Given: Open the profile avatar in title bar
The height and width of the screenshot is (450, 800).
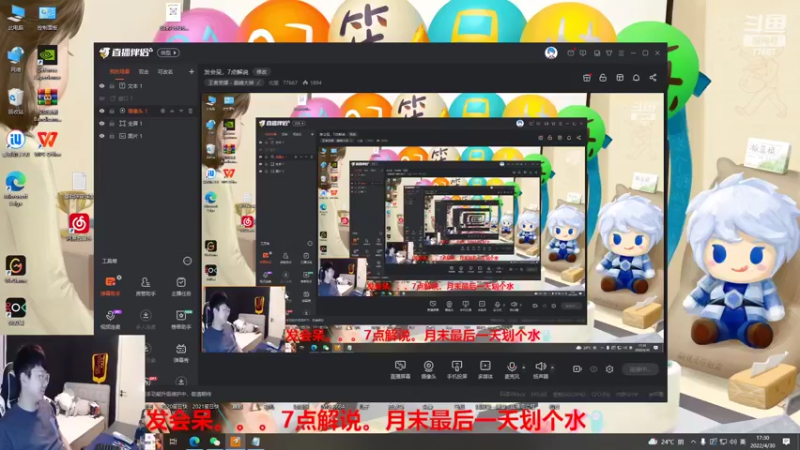Looking at the screenshot, I should (551, 53).
